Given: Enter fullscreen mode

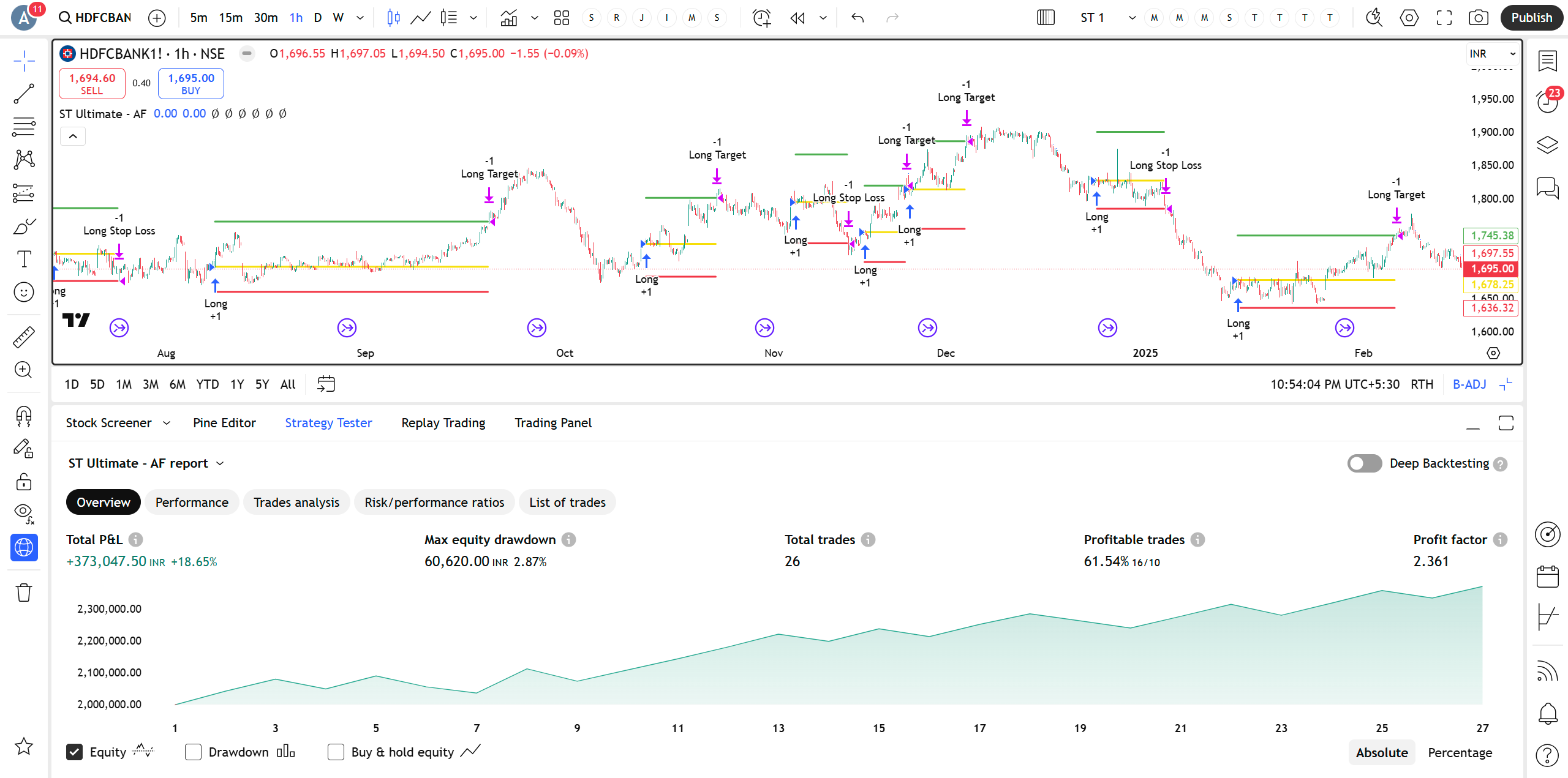Looking at the screenshot, I should pos(1444,18).
